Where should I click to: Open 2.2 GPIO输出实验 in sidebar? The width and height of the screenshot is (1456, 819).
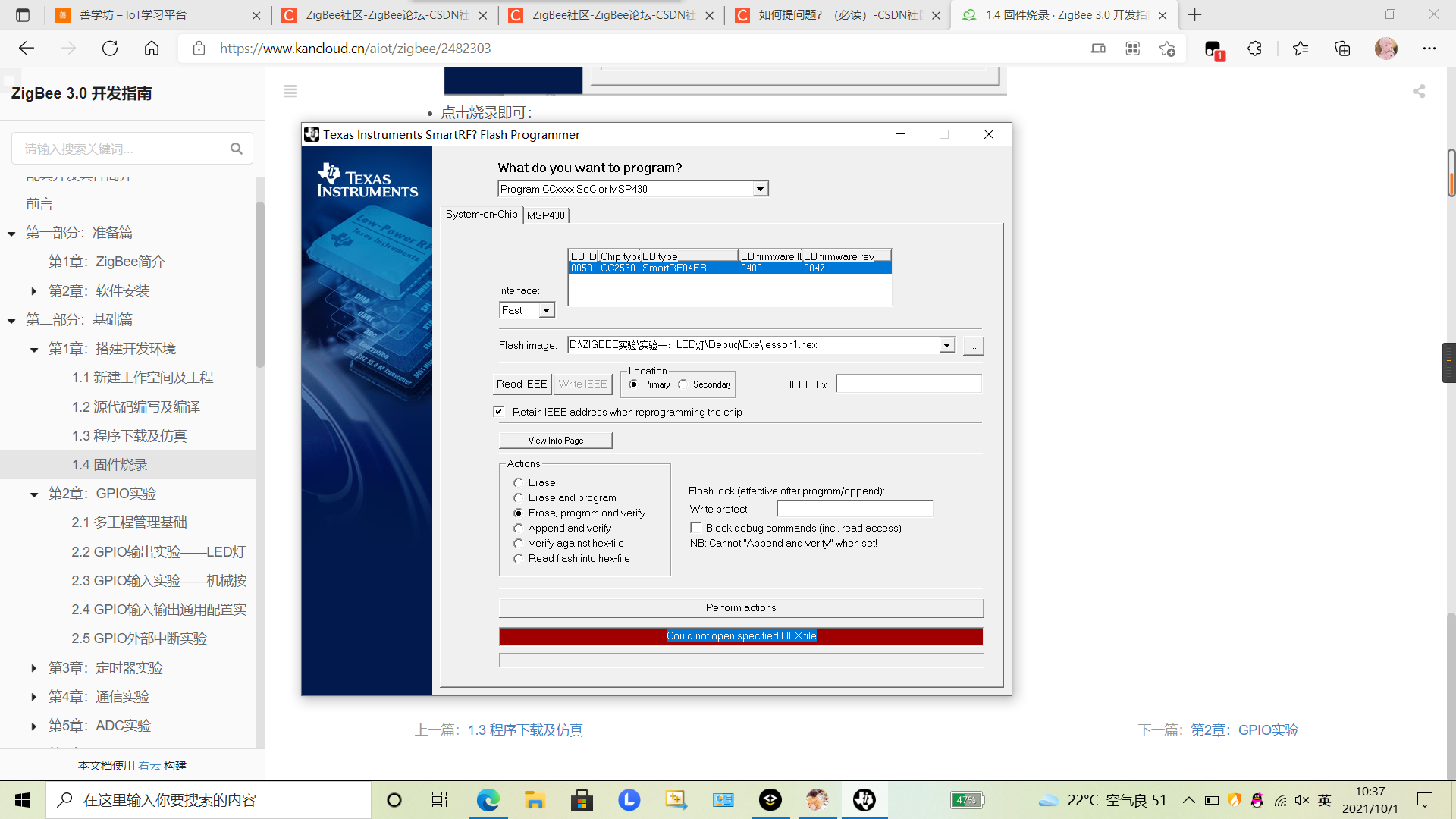pyautogui.click(x=158, y=552)
